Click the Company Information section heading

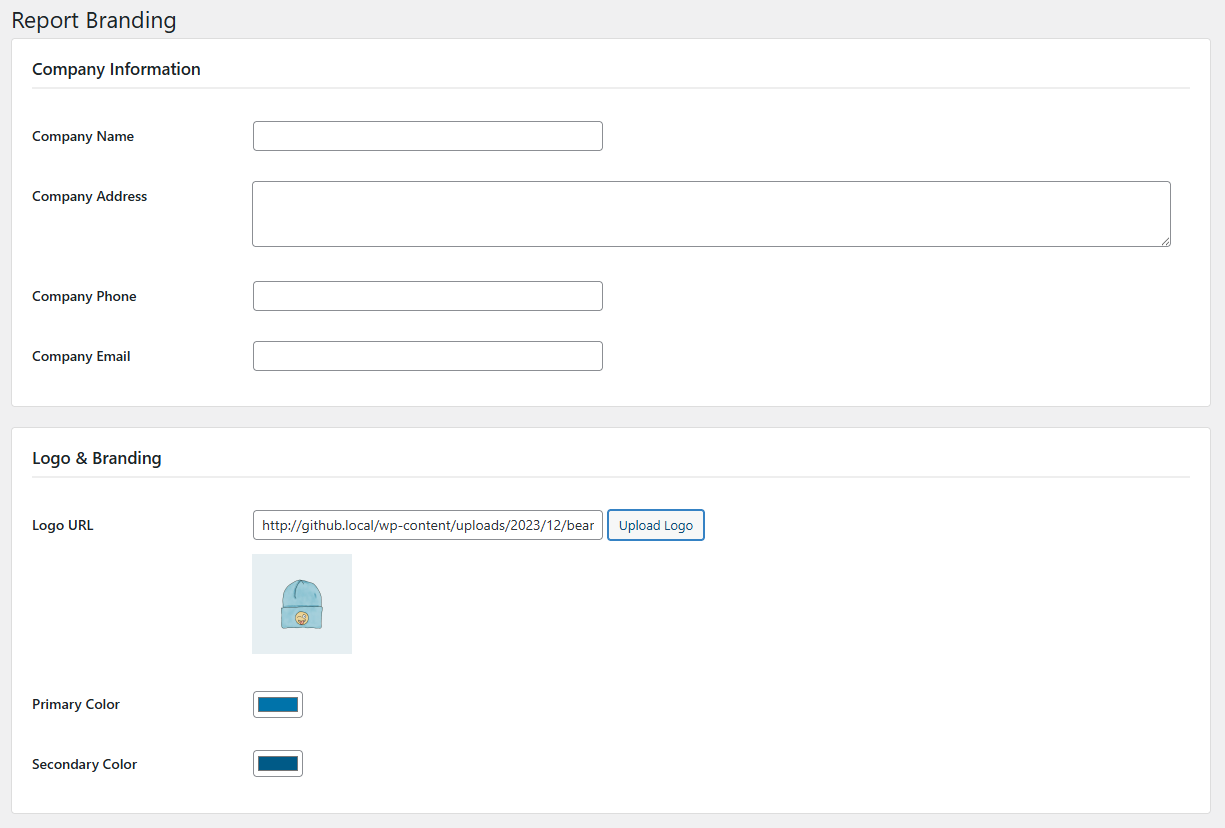[x=116, y=69]
